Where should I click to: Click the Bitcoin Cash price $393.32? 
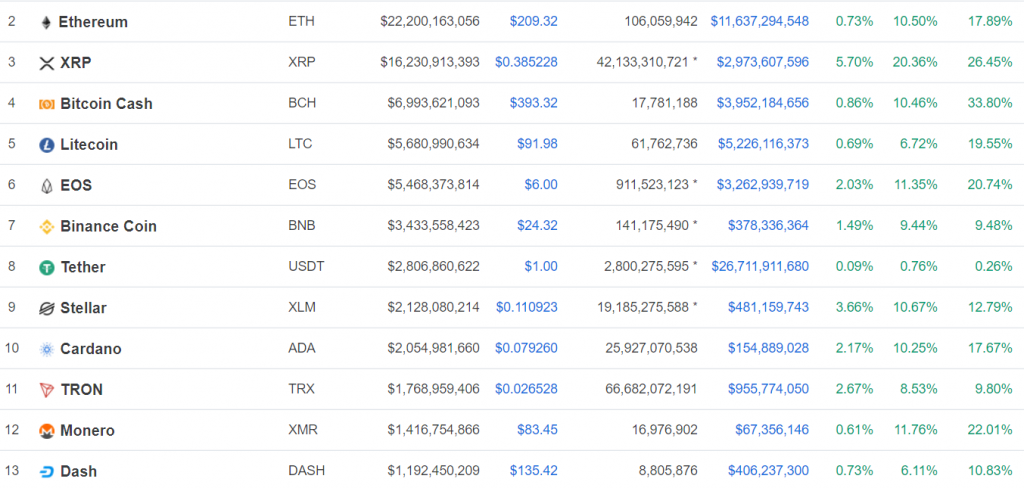(x=533, y=103)
